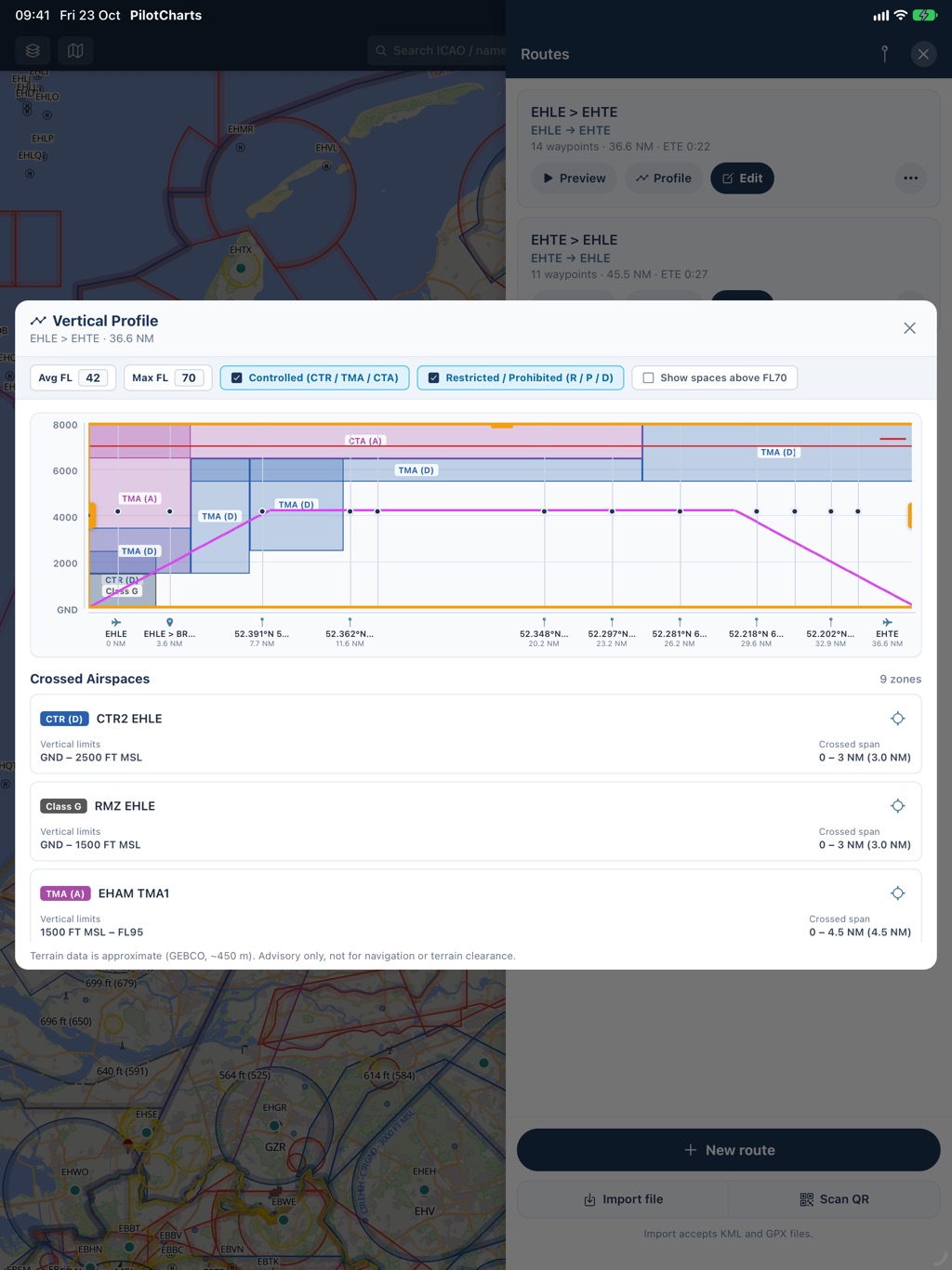Screen dimensions: 952x1270
Task: Select the TMA (A) badge of EHAM TMA1
Action: pyautogui.click(x=65, y=893)
